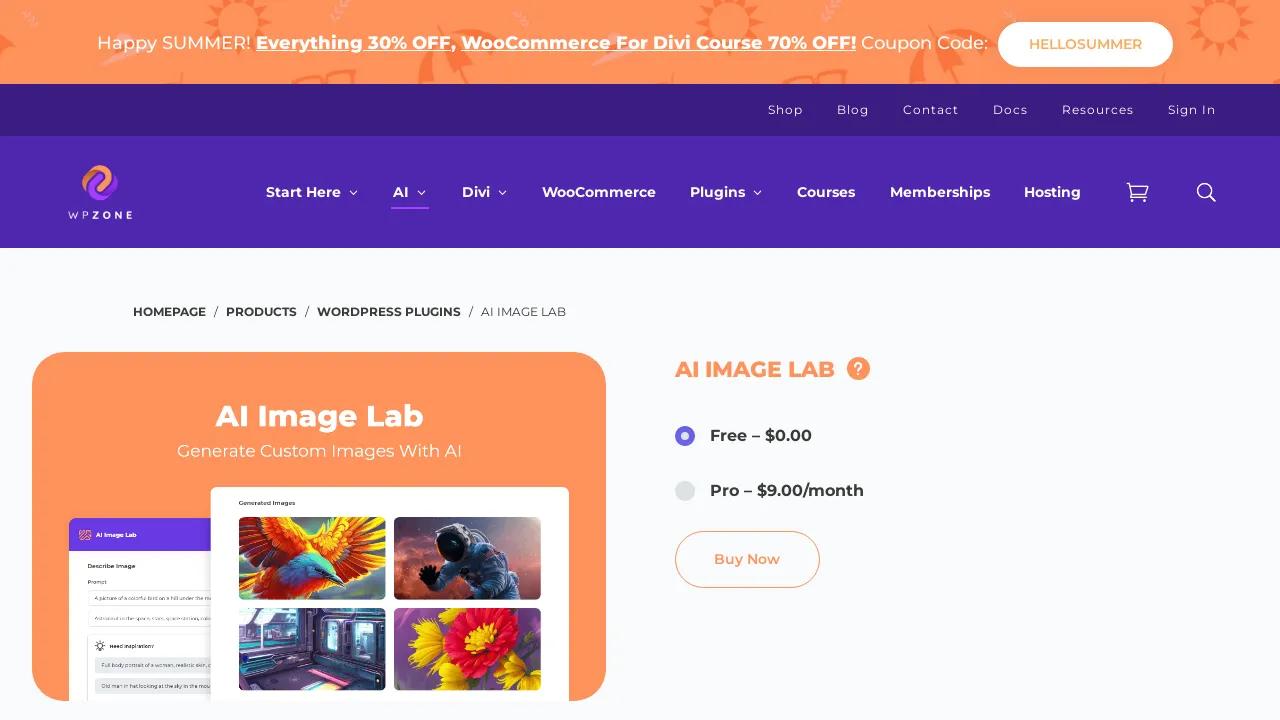Expand the Start Here menu
The image size is (1280, 720).
(311, 192)
